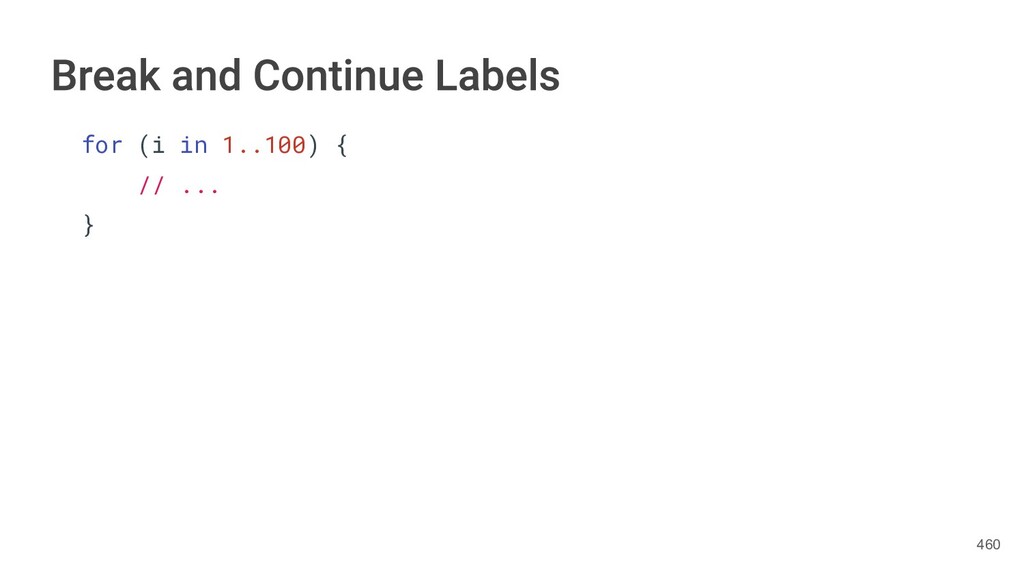Screen dimensions: 1024x576
Task: Click the opening parenthesis before 'i'
Action: click(144, 146)
